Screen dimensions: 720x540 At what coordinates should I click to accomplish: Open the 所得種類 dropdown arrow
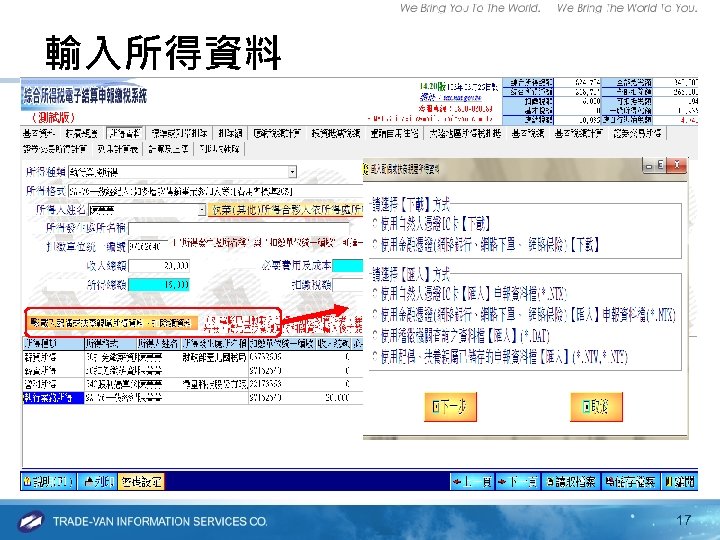[x=292, y=172]
